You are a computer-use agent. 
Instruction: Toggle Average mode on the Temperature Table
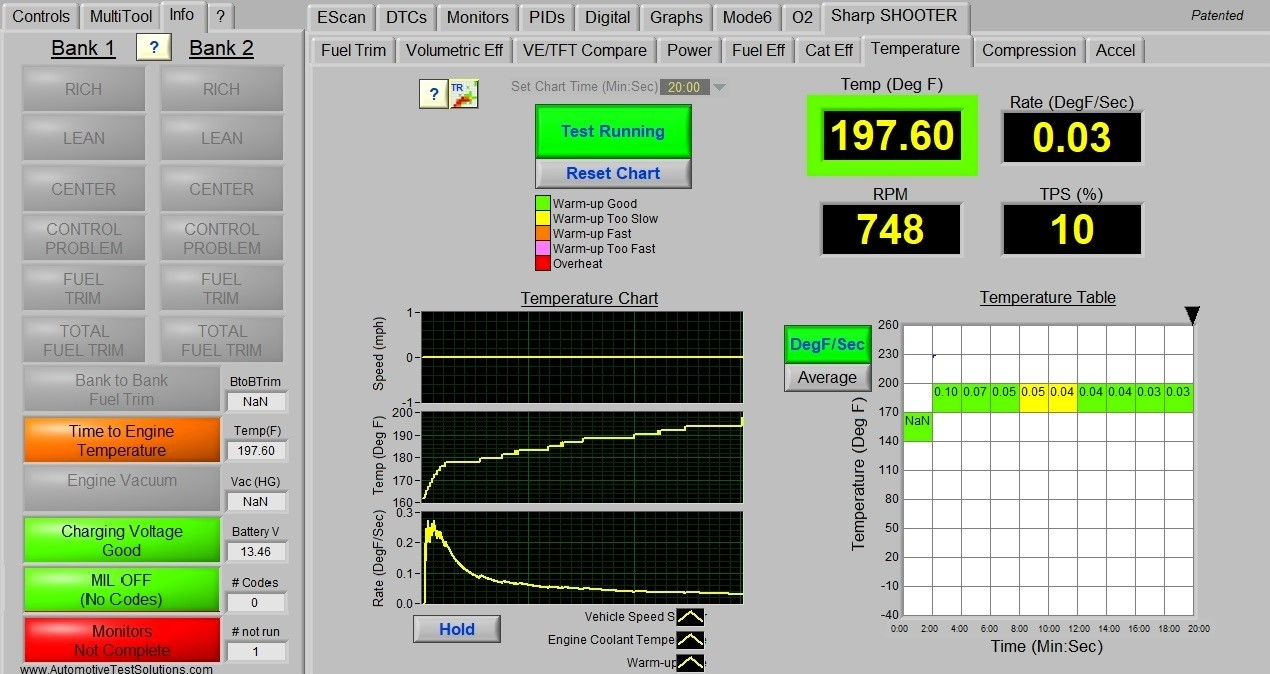tap(827, 377)
